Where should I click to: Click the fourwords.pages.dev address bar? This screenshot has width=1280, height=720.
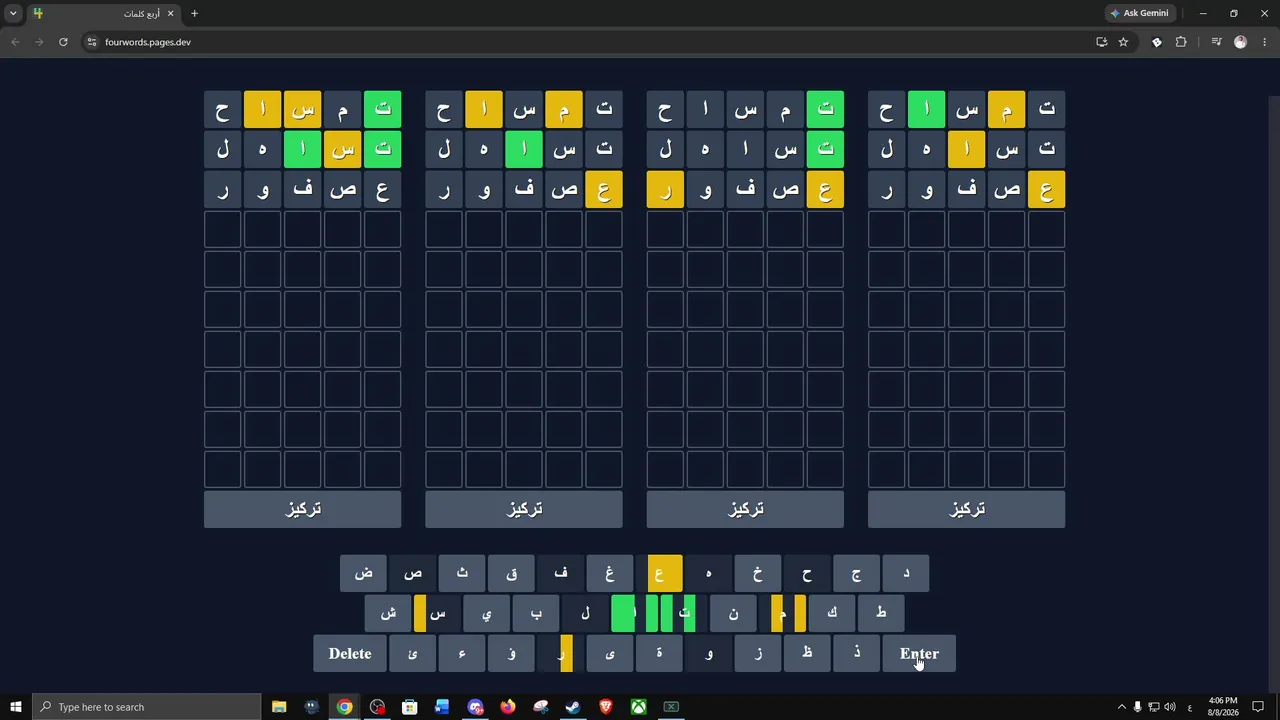(x=590, y=42)
